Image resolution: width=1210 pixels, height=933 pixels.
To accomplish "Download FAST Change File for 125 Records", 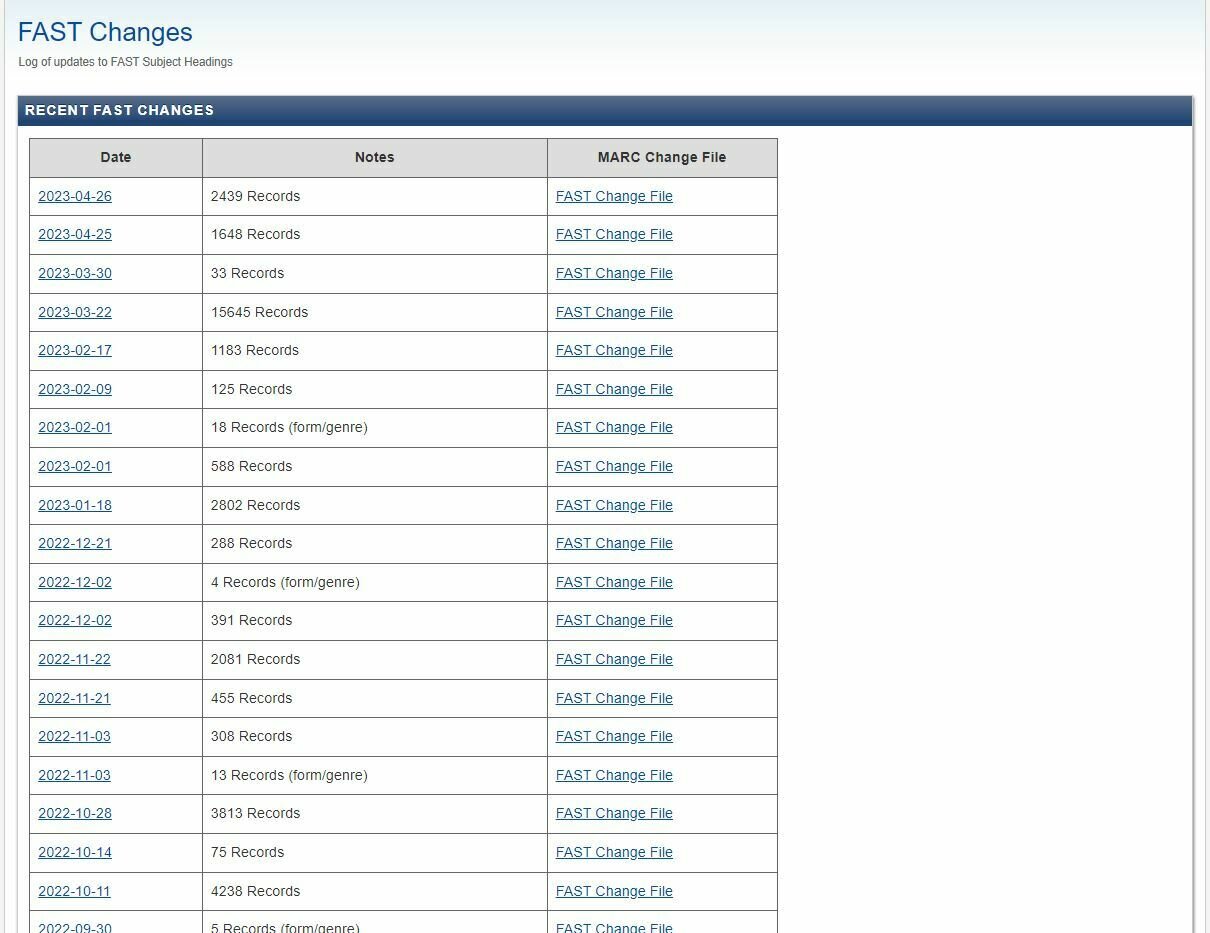I will click(614, 389).
